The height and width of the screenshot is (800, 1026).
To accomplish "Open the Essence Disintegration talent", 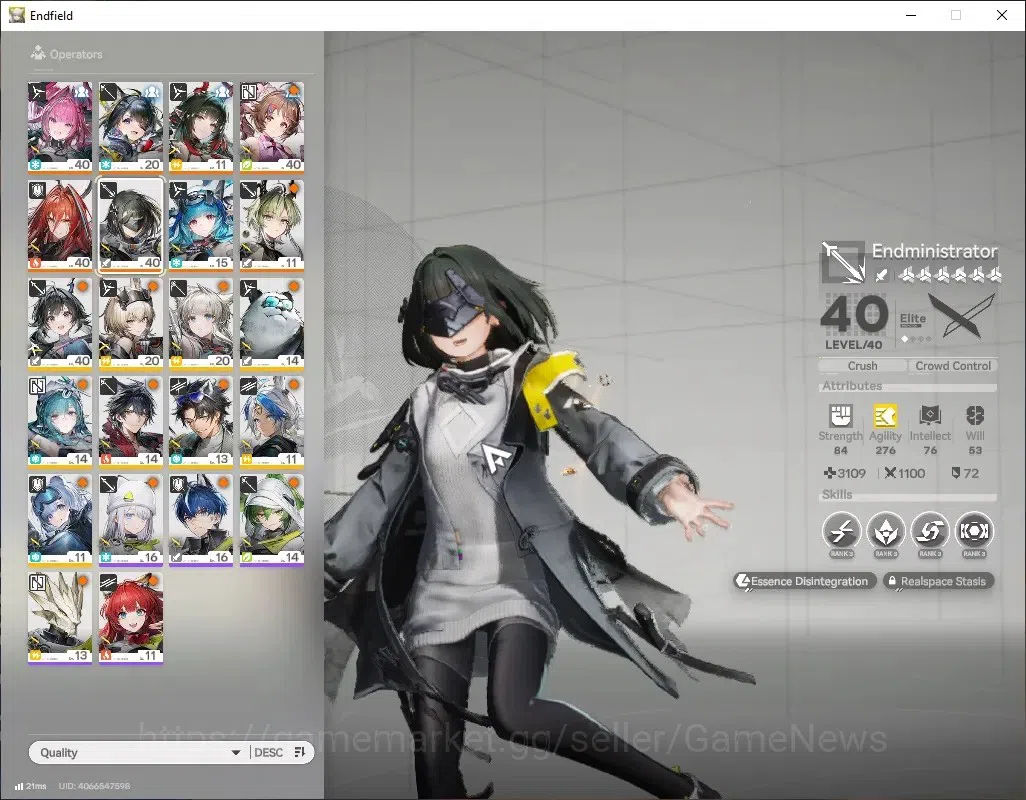I will (804, 581).
